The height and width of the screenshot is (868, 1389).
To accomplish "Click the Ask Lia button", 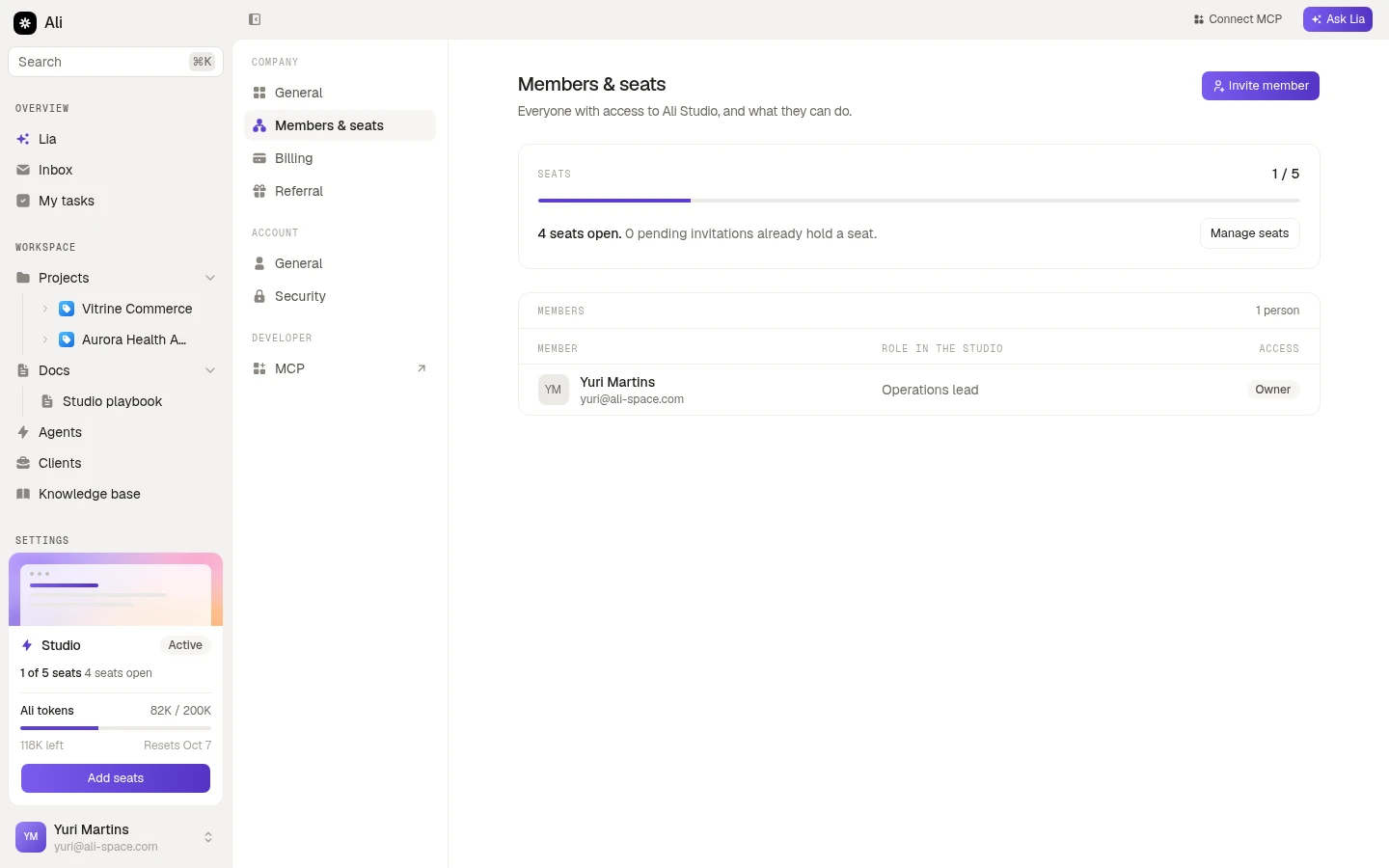I will click(x=1337, y=19).
